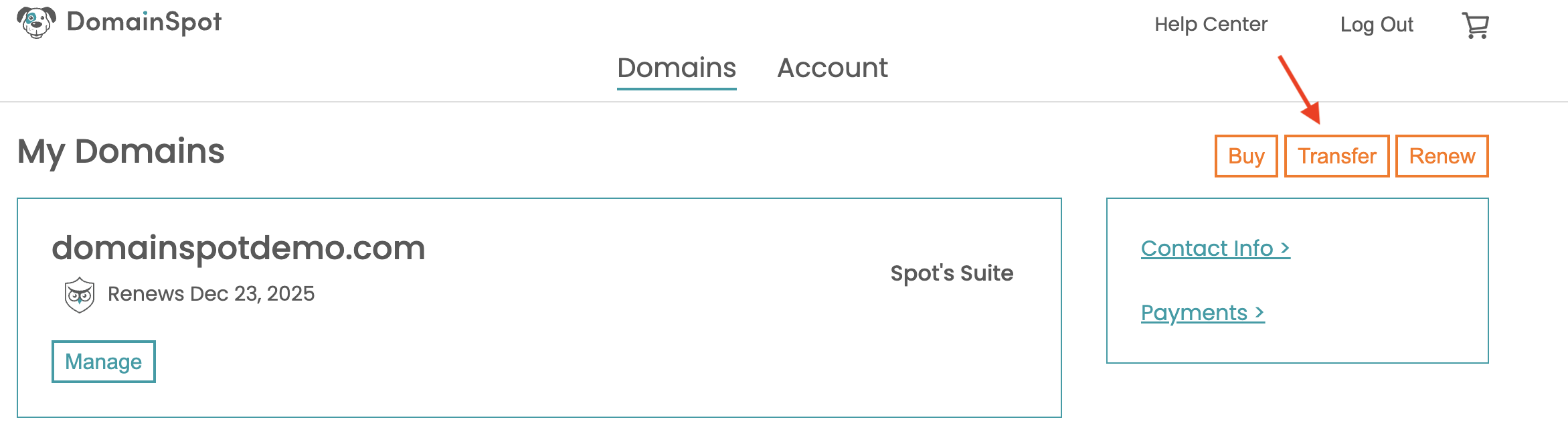Click the owl shield privacy icon

pos(80,295)
